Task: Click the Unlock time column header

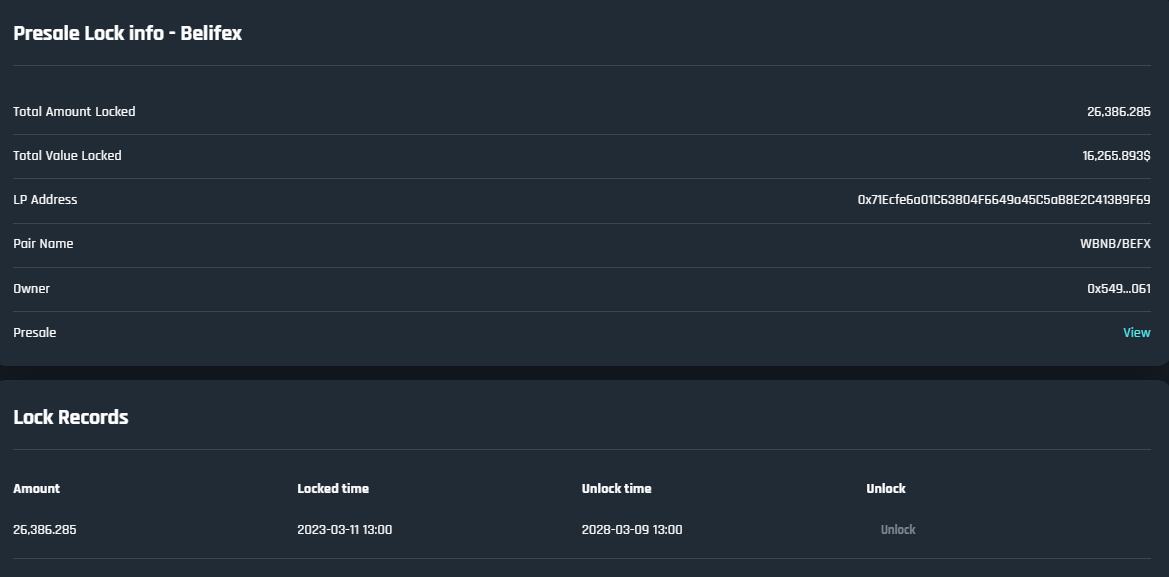Action: tap(616, 489)
